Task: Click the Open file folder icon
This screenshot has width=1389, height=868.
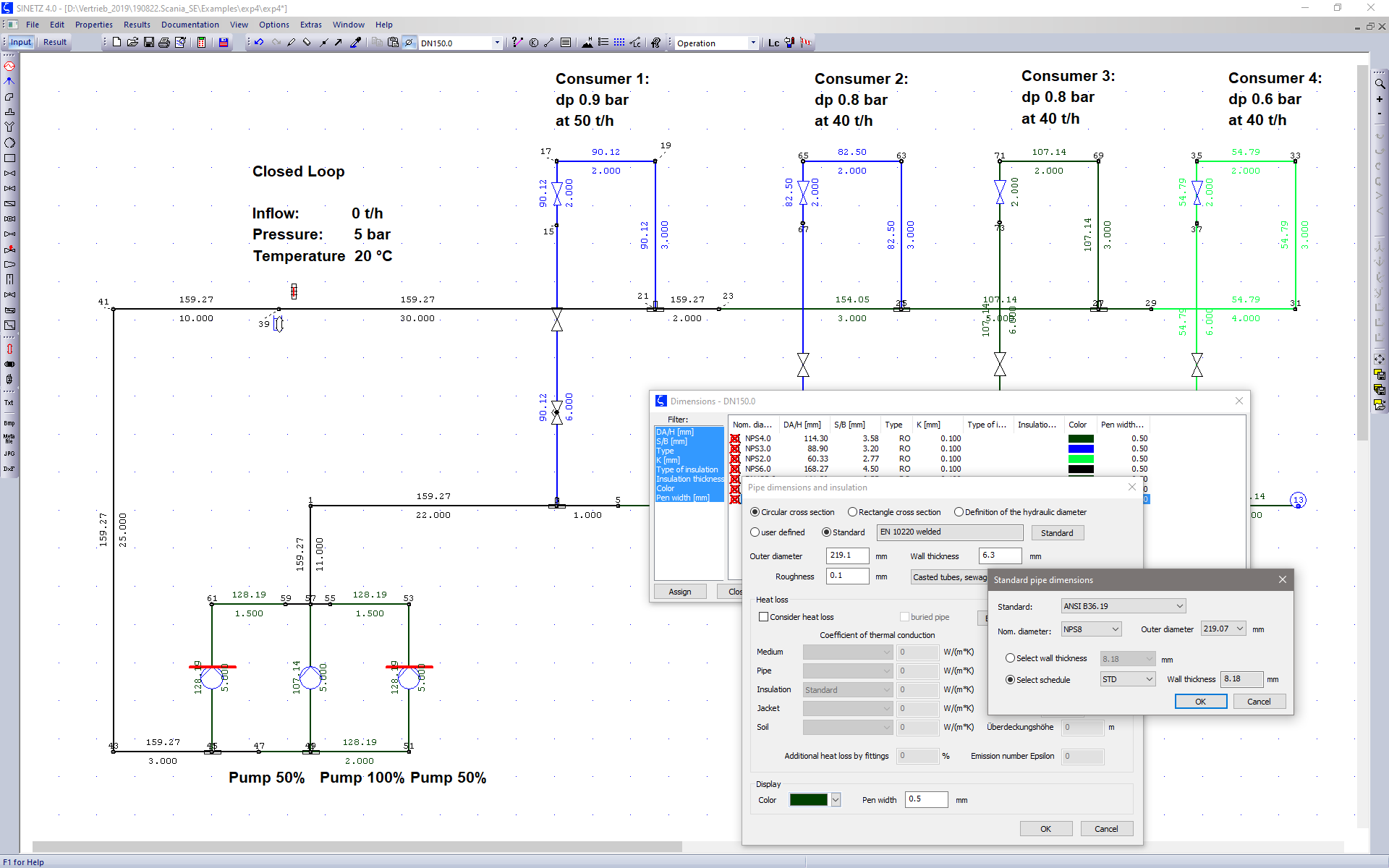Action: [132, 43]
